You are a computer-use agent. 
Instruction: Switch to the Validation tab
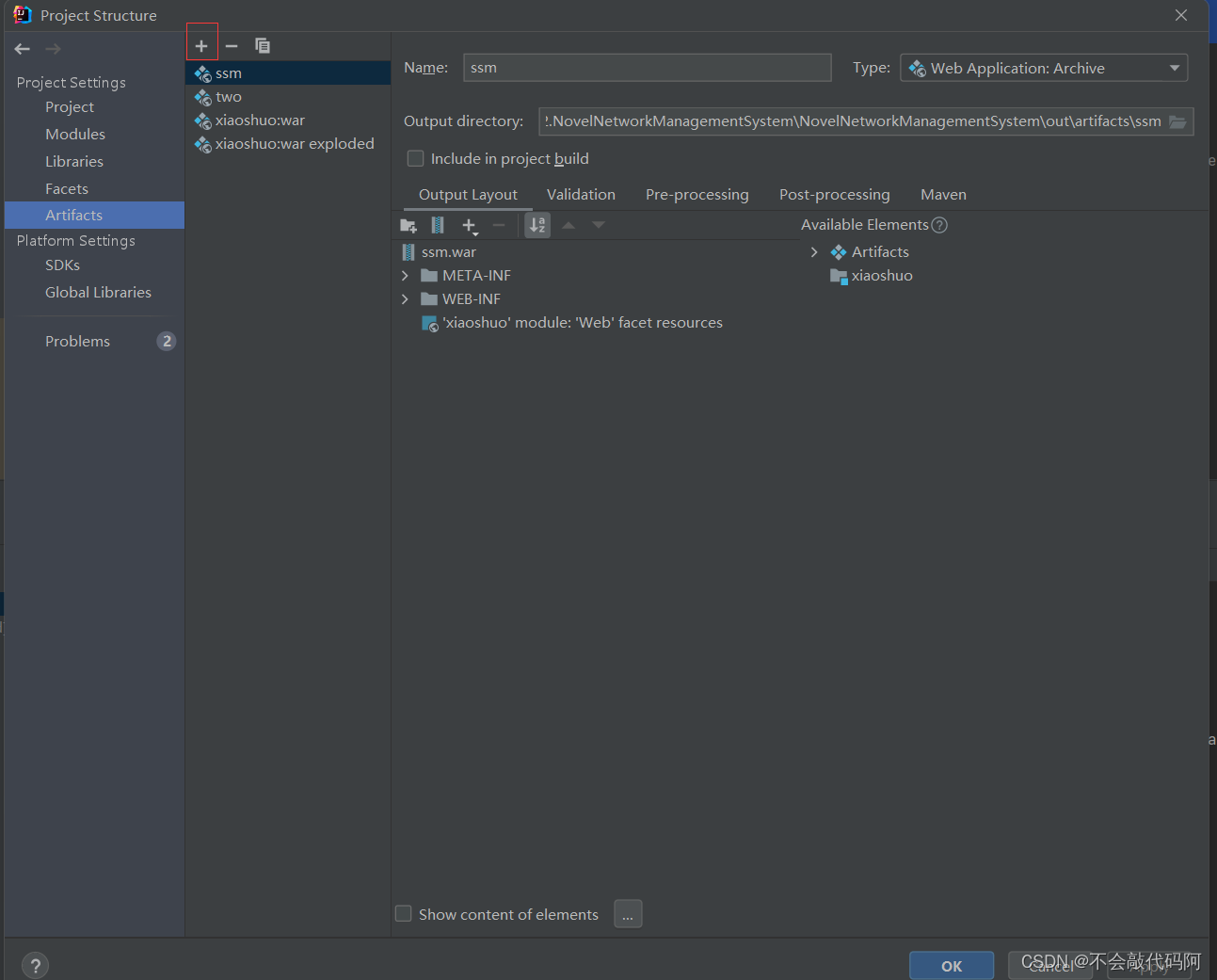coord(581,195)
